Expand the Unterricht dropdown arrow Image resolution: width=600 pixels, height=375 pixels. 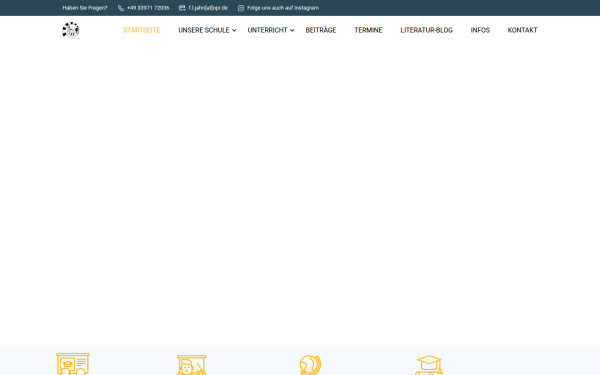pos(292,30)
